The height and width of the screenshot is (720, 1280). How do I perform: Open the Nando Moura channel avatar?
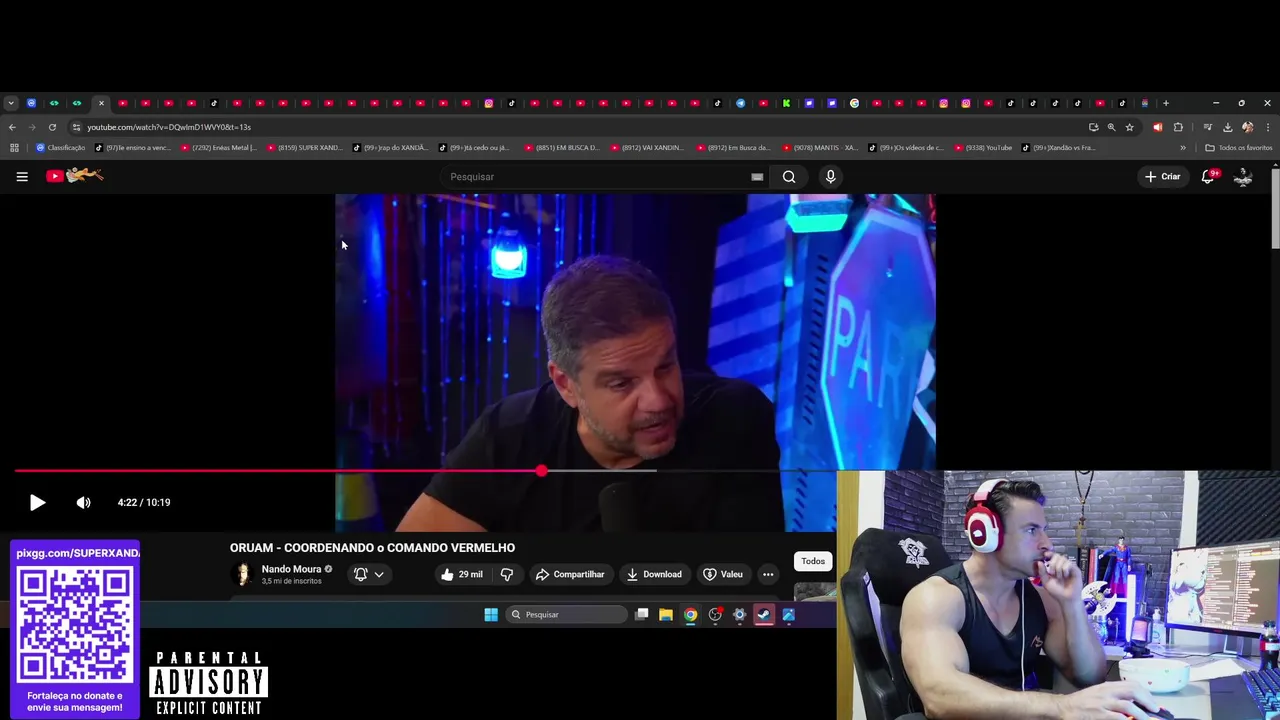point(242,574)
